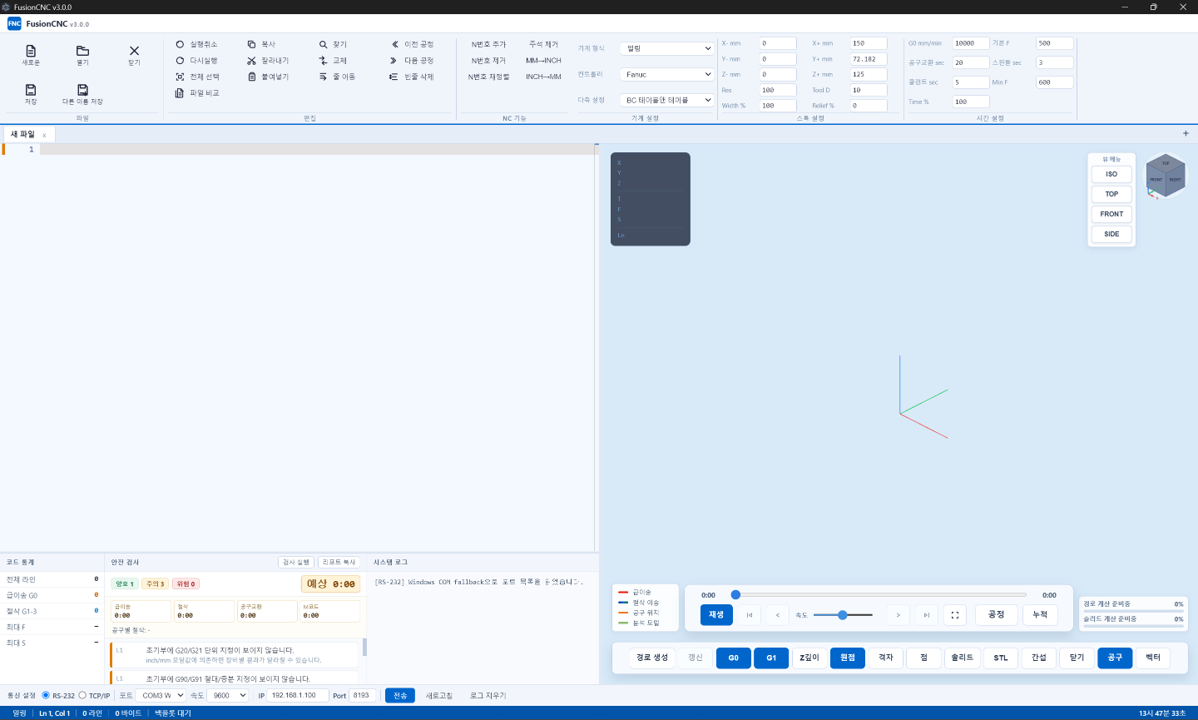
Task: Cut using the 잘라내기 scissors icon
Action: tap(251, 60)
